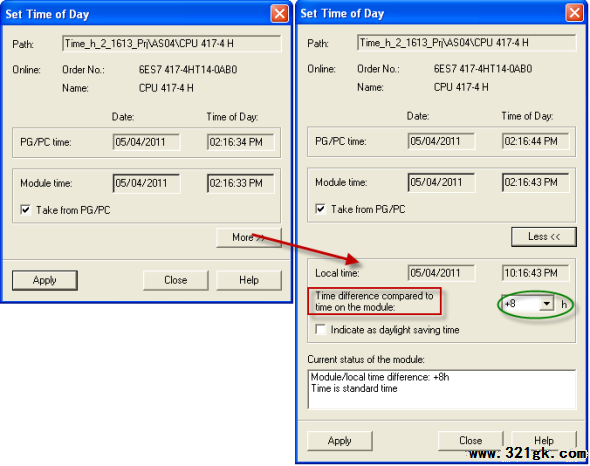This screenshot has height=466, width=590.
Task: Open the +8 hour time difference dropdown
Action: [546, 303]
